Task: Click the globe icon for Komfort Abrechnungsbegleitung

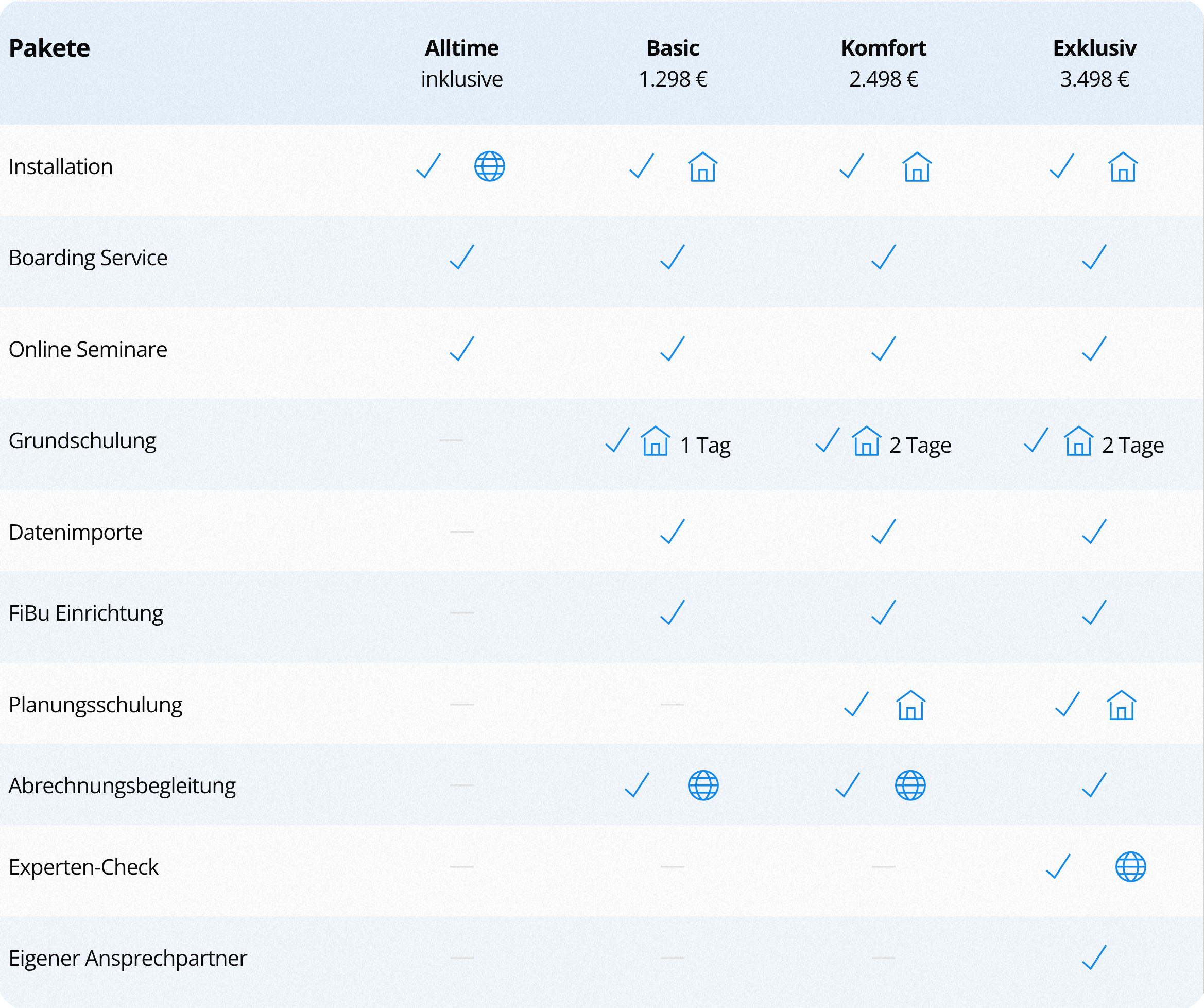Action: tap(910, 785)
